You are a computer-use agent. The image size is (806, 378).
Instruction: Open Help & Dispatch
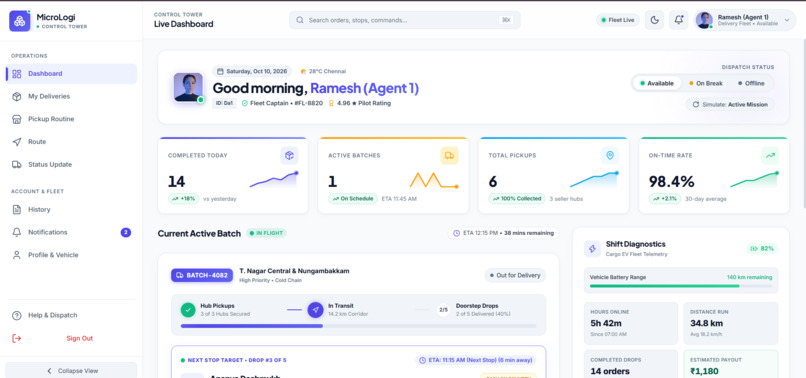coord(71,315)
